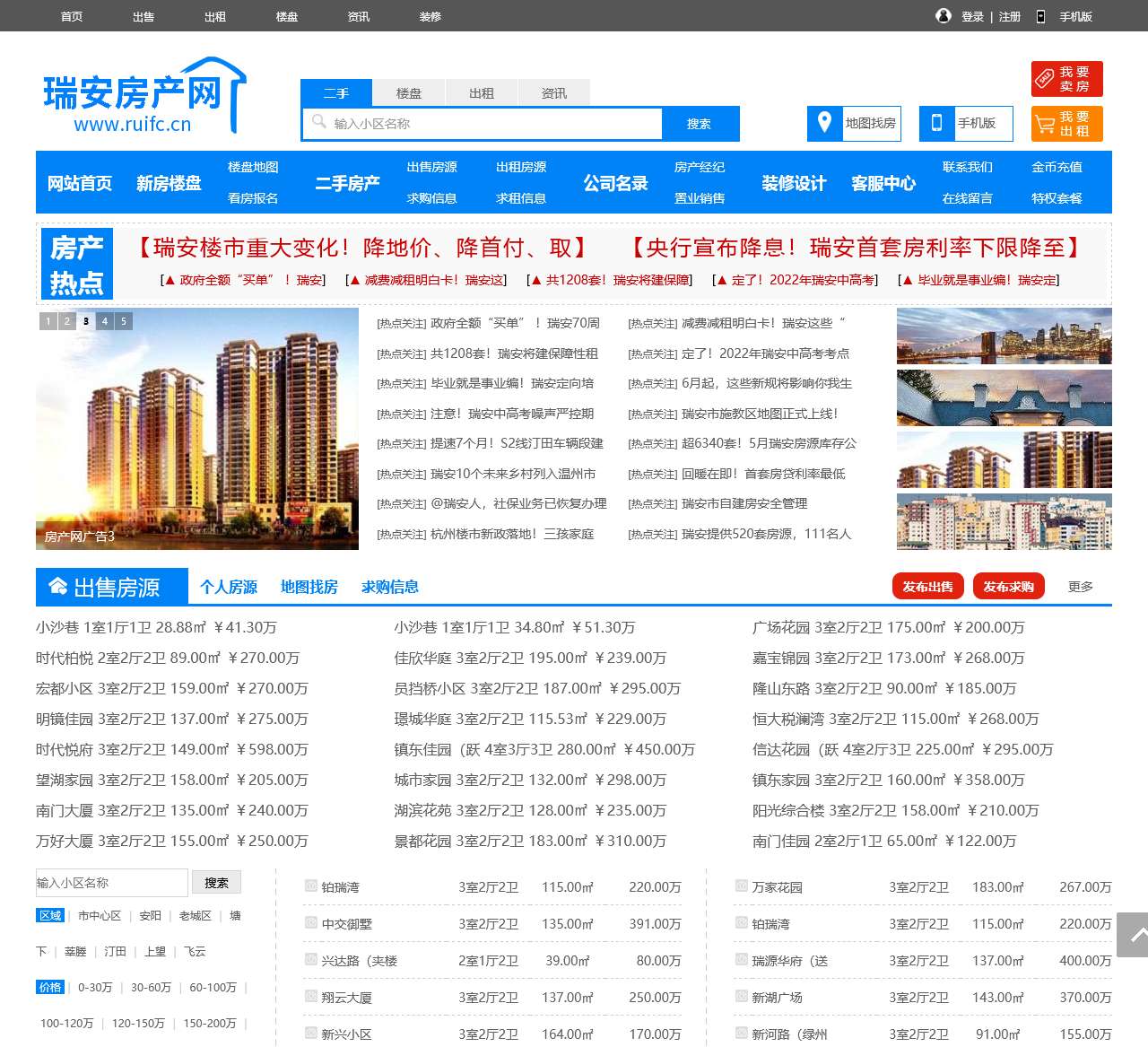The image size is (1148, 1047).
Task: Click 登录 in the top bar
Action: [x=972, y=16]
